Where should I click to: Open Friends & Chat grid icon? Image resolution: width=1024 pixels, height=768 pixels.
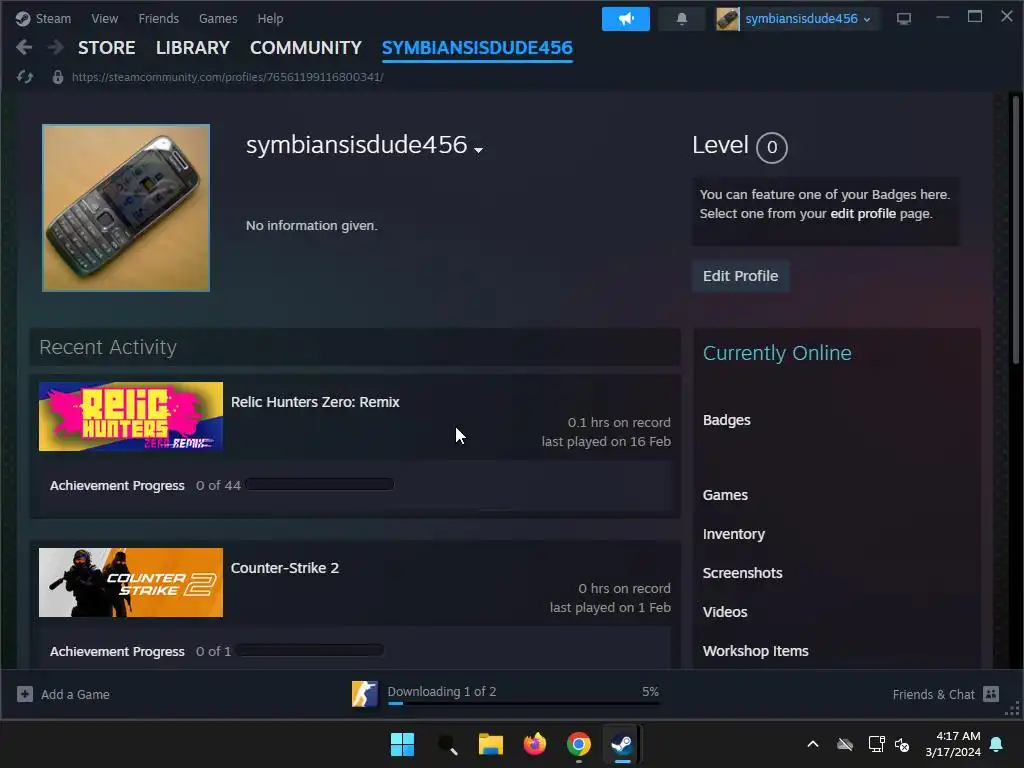(991, 694)
